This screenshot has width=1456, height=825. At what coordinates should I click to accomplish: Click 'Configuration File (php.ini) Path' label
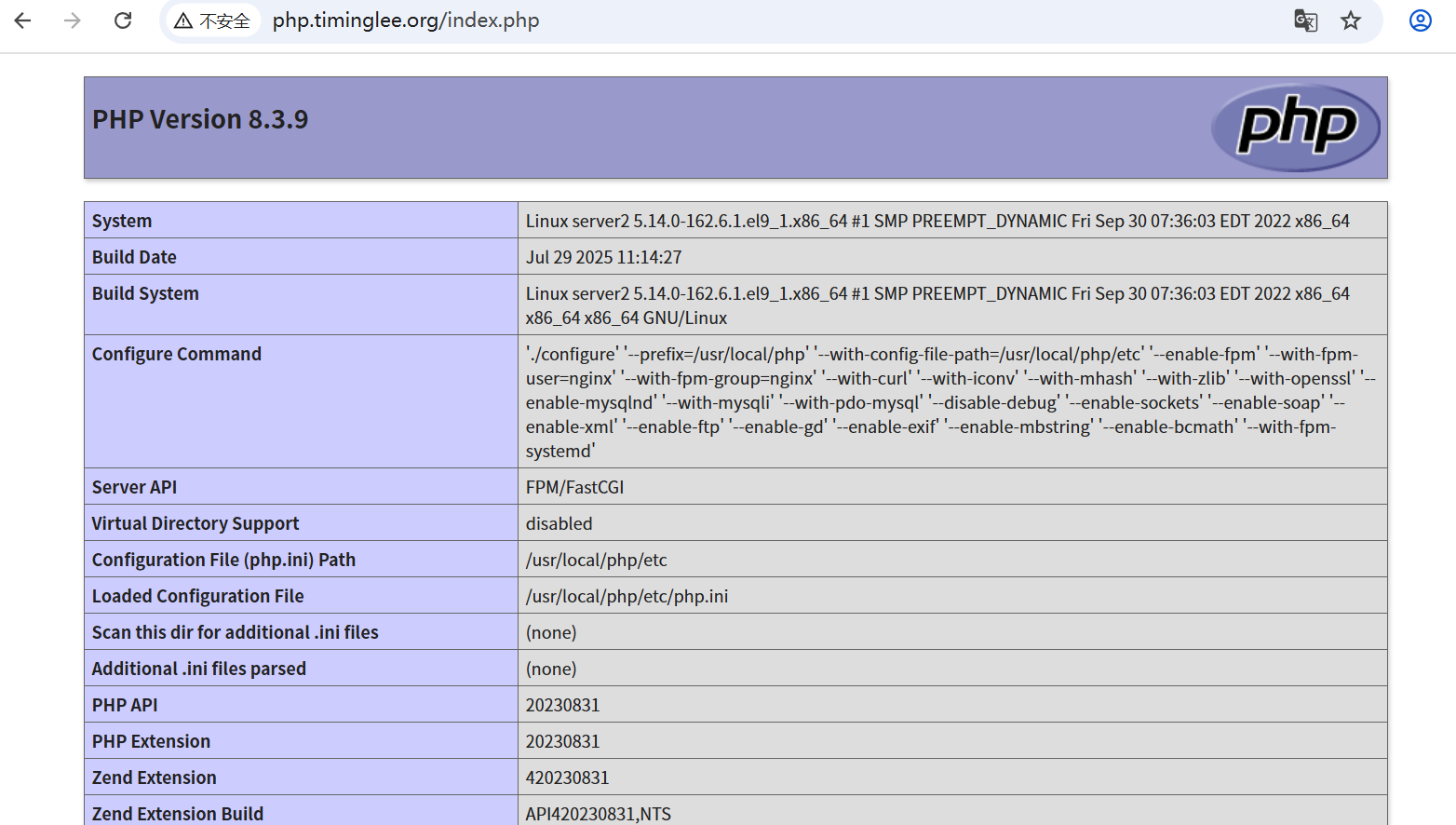coord(223,560)
